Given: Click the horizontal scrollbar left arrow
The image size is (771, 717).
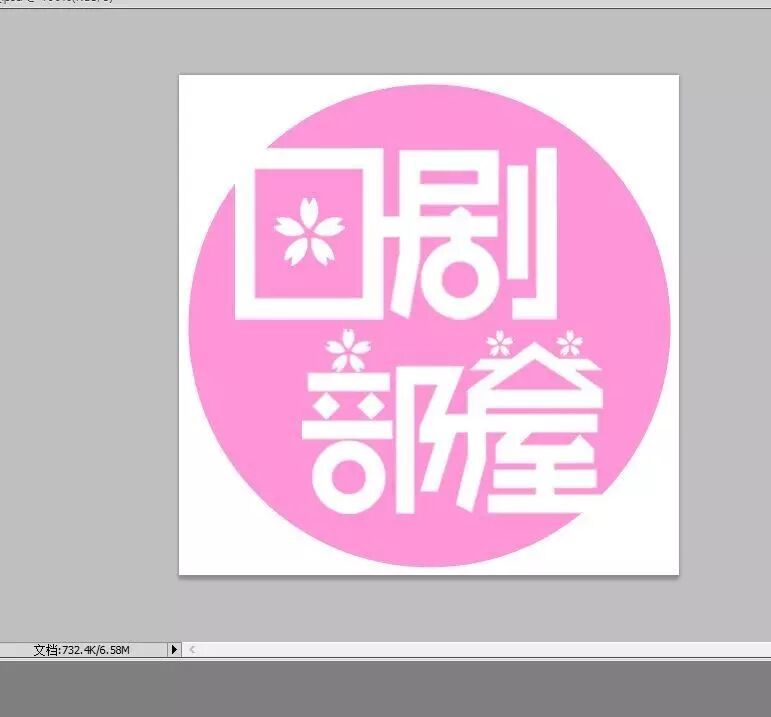Looking at the screenshot, I should click(192, 650).
